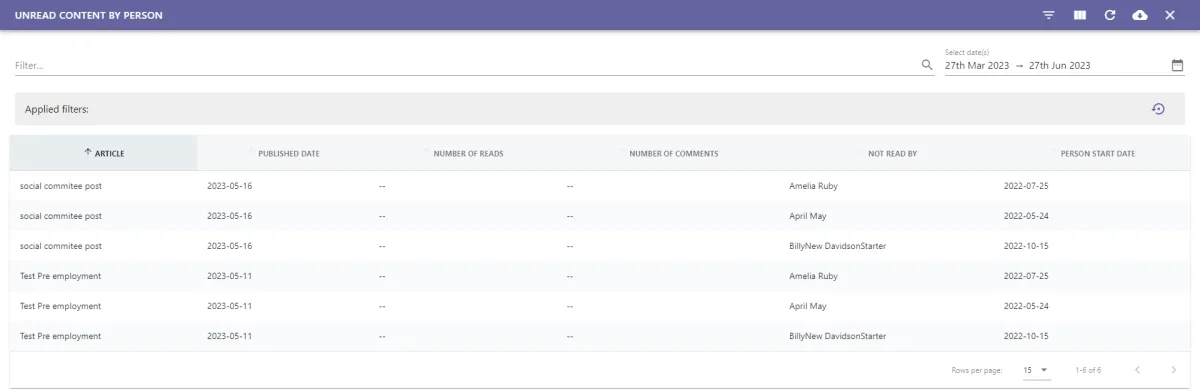Select Test Pre employment row for Amelia Ruby
The width and height of the screenshot is (1200, 391).
600,276
